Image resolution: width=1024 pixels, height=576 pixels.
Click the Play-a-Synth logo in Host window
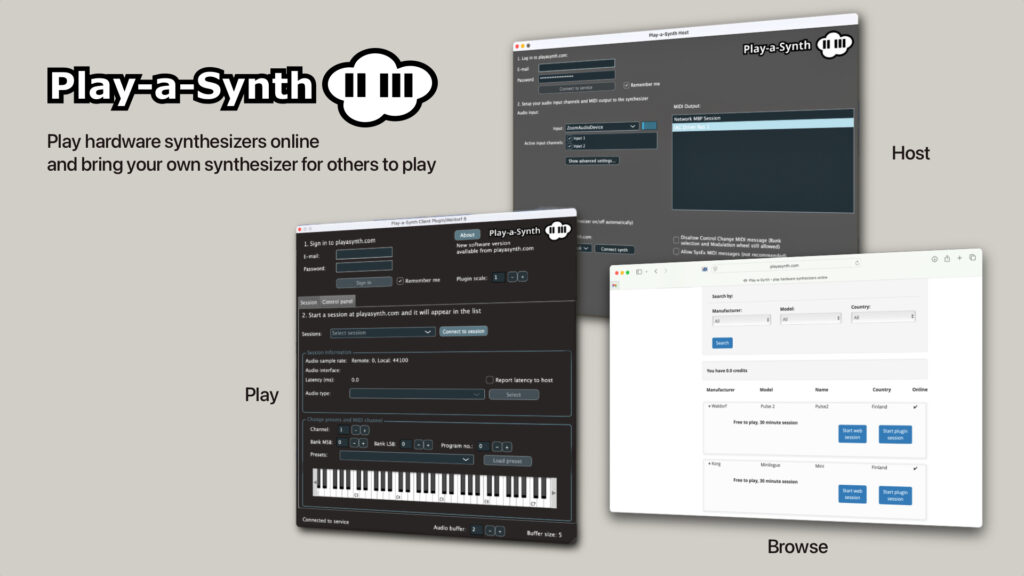tap(833, 45)
